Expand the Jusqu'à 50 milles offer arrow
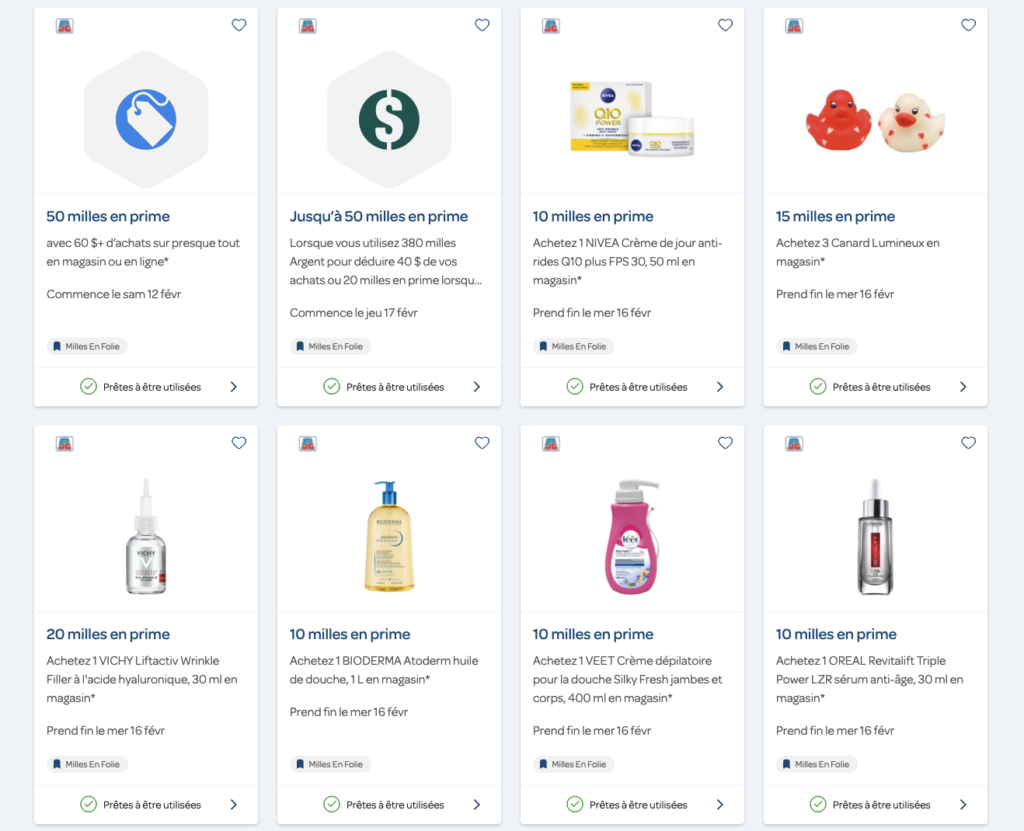 [x=477, y=387]
